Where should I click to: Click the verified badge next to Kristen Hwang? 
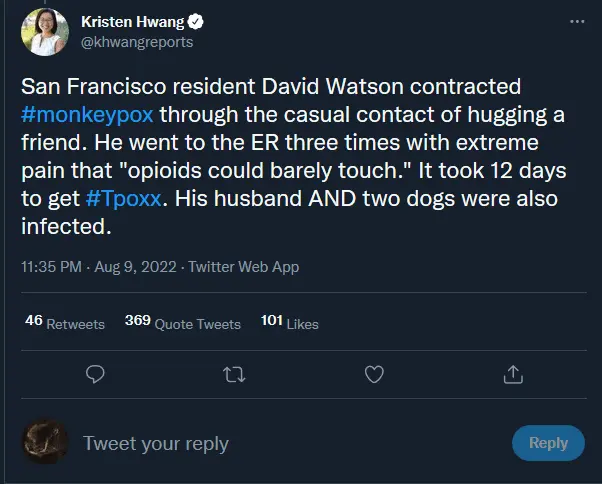click(199, 21)
